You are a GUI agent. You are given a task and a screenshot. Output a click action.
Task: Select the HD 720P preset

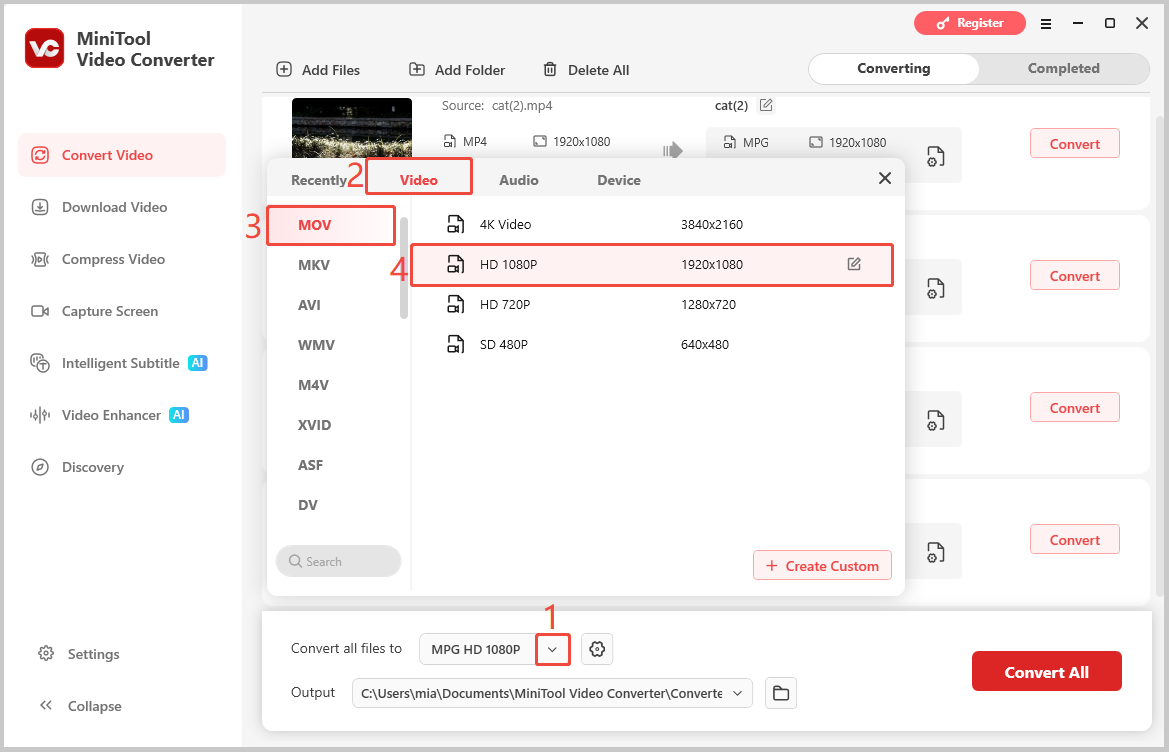coord(652,305)
